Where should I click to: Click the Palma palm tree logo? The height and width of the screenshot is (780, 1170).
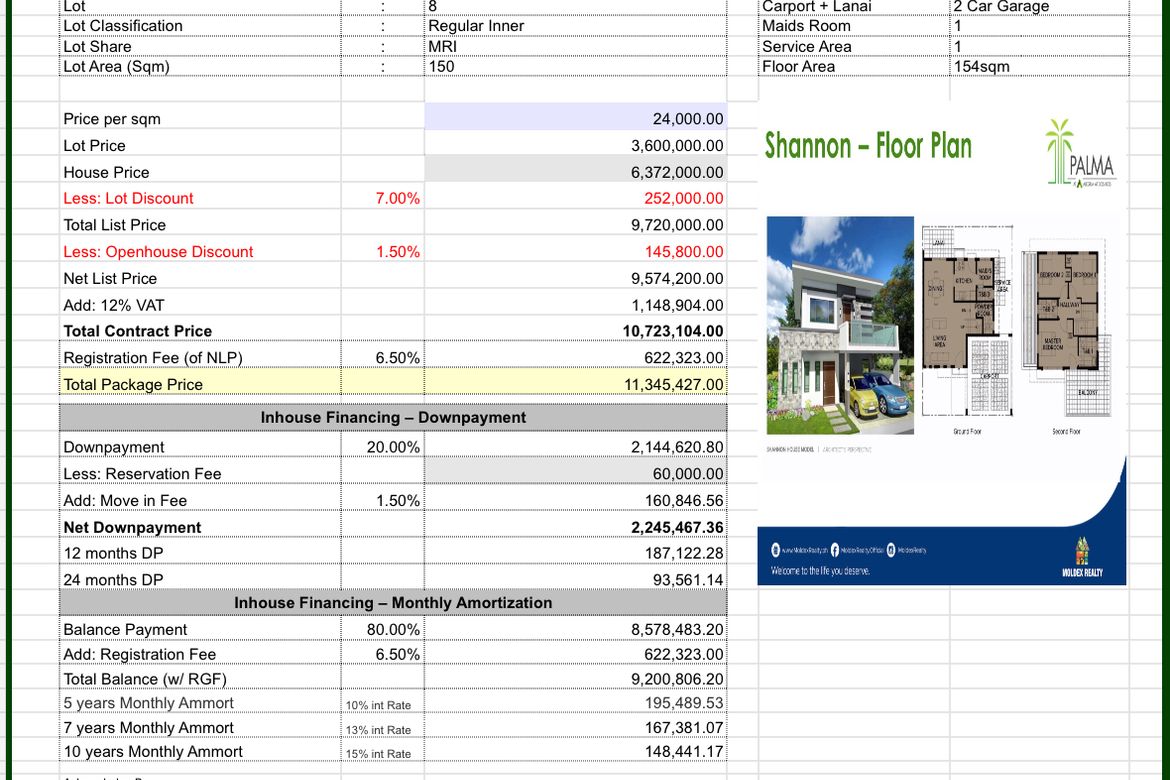click(x=1081, y=152)
